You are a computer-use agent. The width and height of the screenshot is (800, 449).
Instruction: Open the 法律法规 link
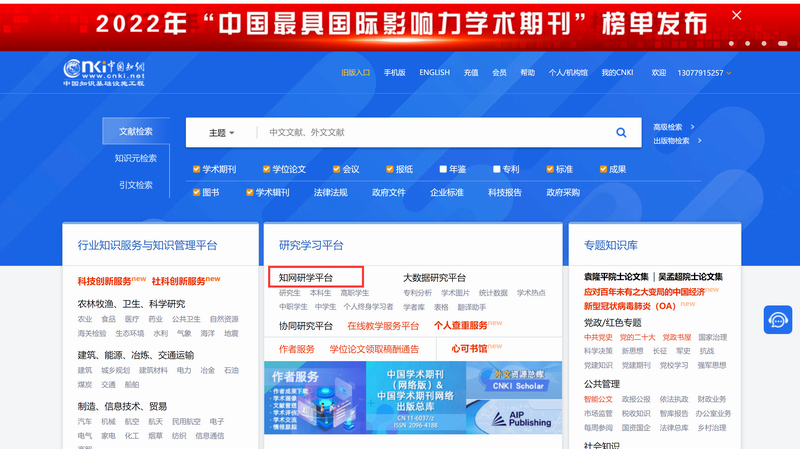(x=331, y=192)
